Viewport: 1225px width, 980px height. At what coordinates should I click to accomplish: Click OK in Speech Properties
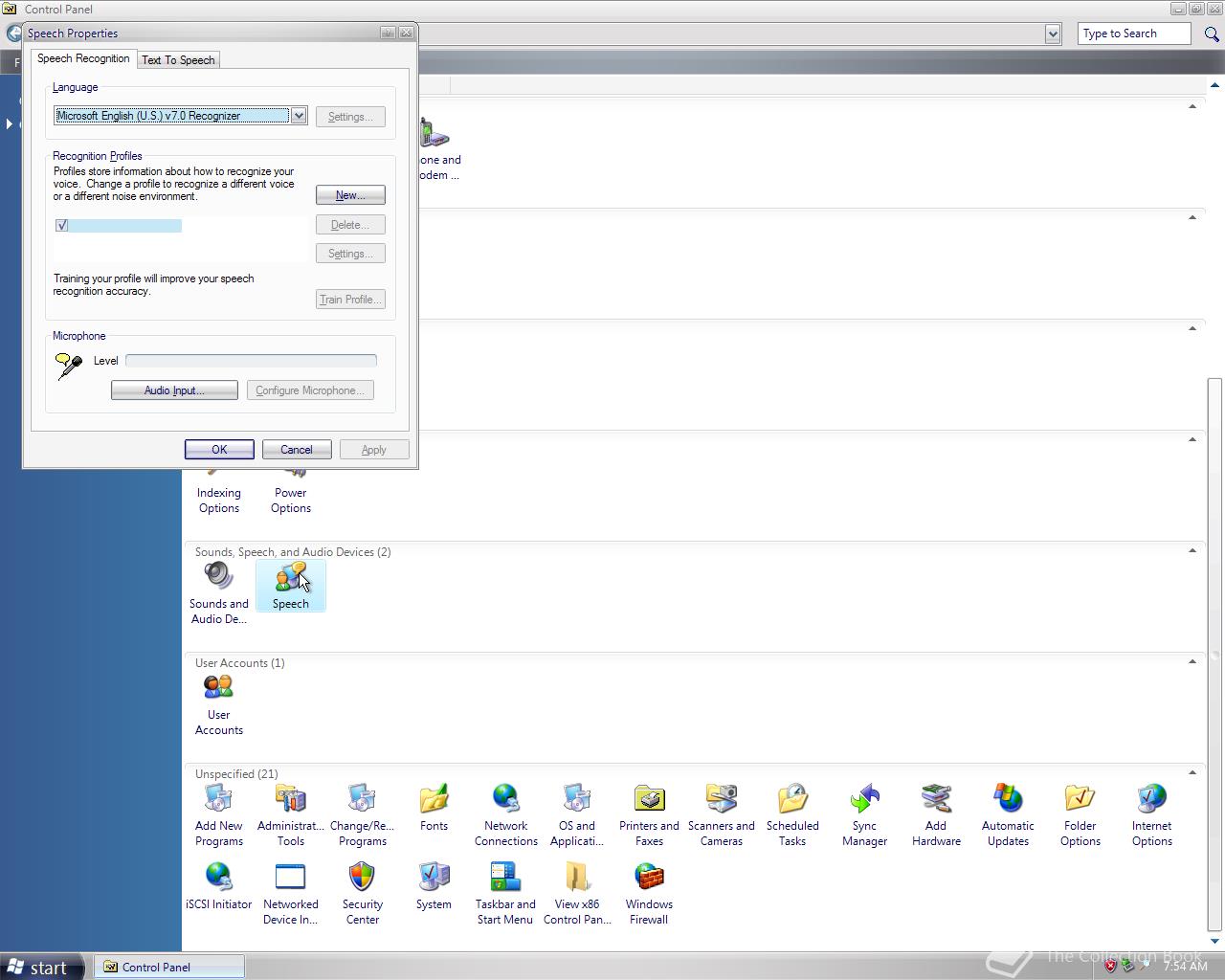219,450
